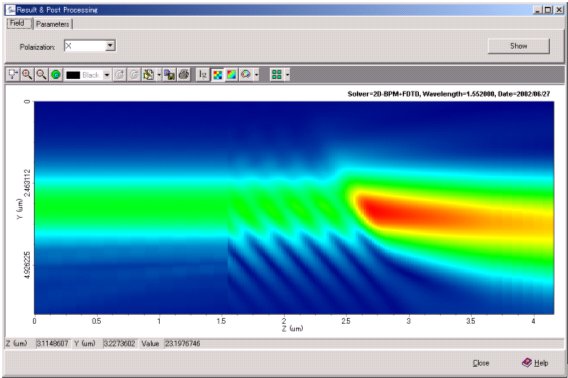568x378 pixels.
Task: Select the Field tab
Action: point(17,23)
